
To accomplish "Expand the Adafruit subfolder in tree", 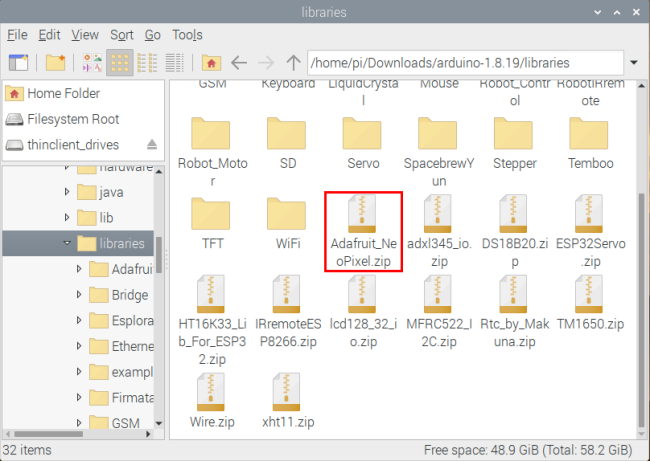I will coord(79,269).
